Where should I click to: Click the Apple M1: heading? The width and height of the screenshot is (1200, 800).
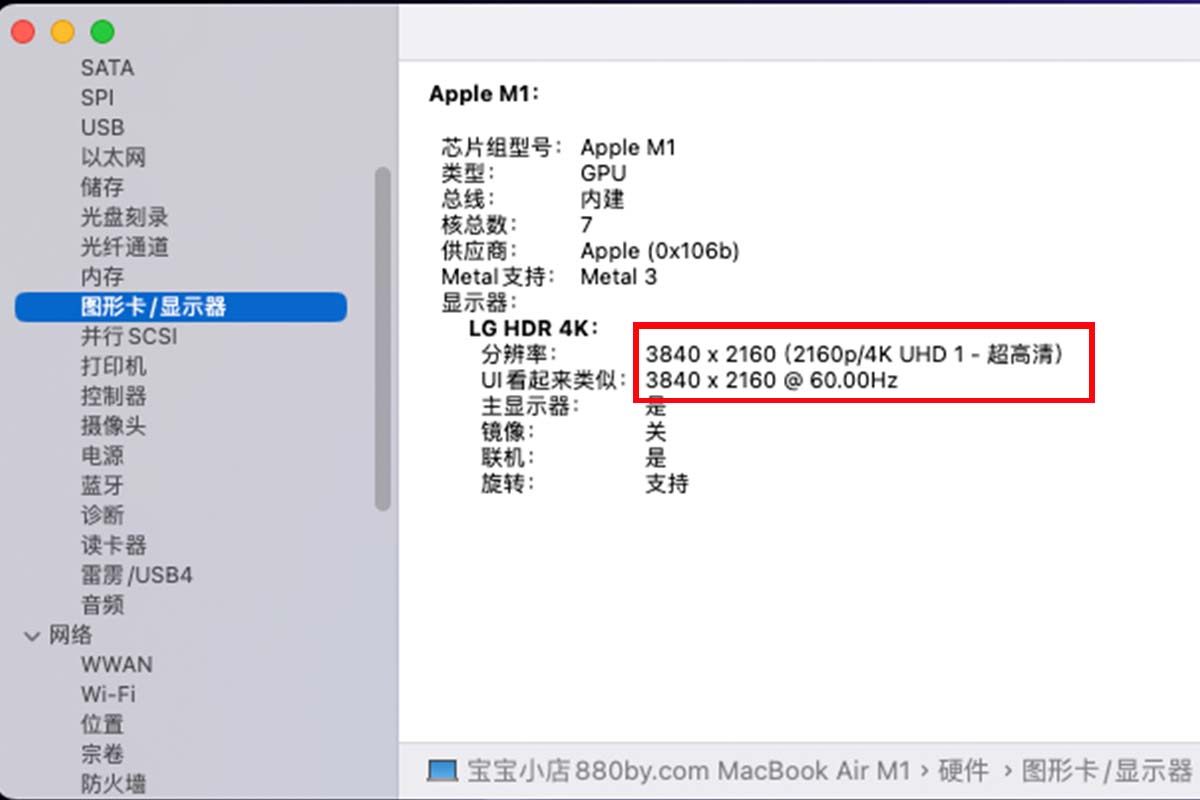click(484, 94)
